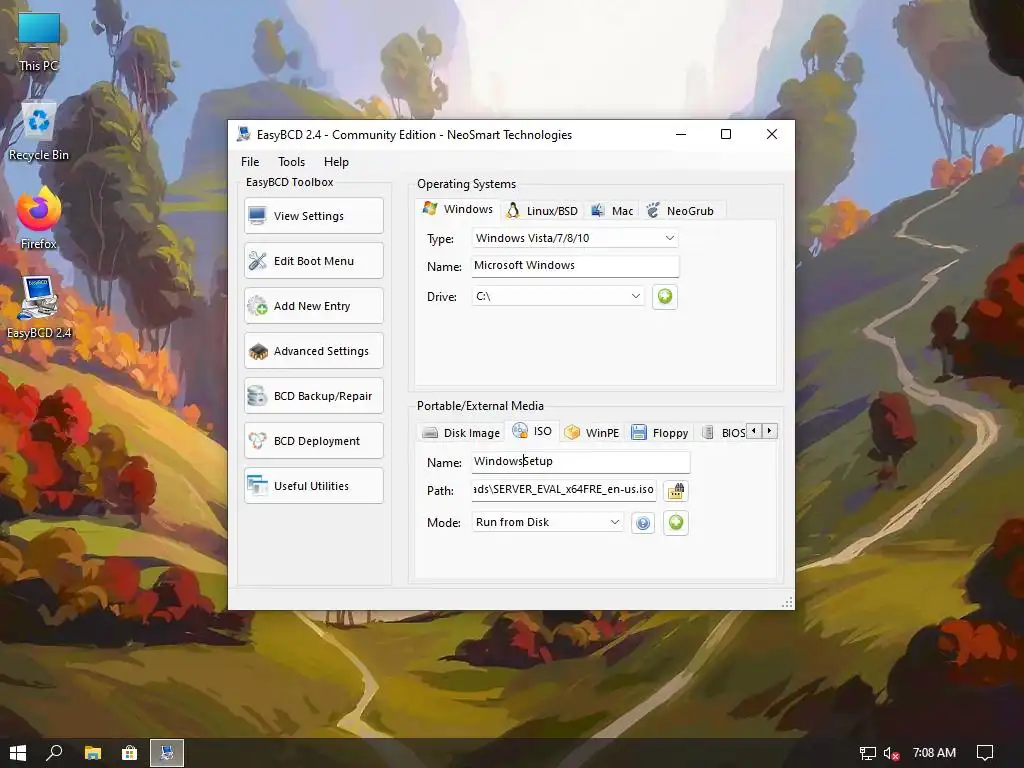The width and height of the screenshot is (1024, 768).
Task: Switch to the Windows OS tab
Action: pyautogui.click(x=458, y=210)
